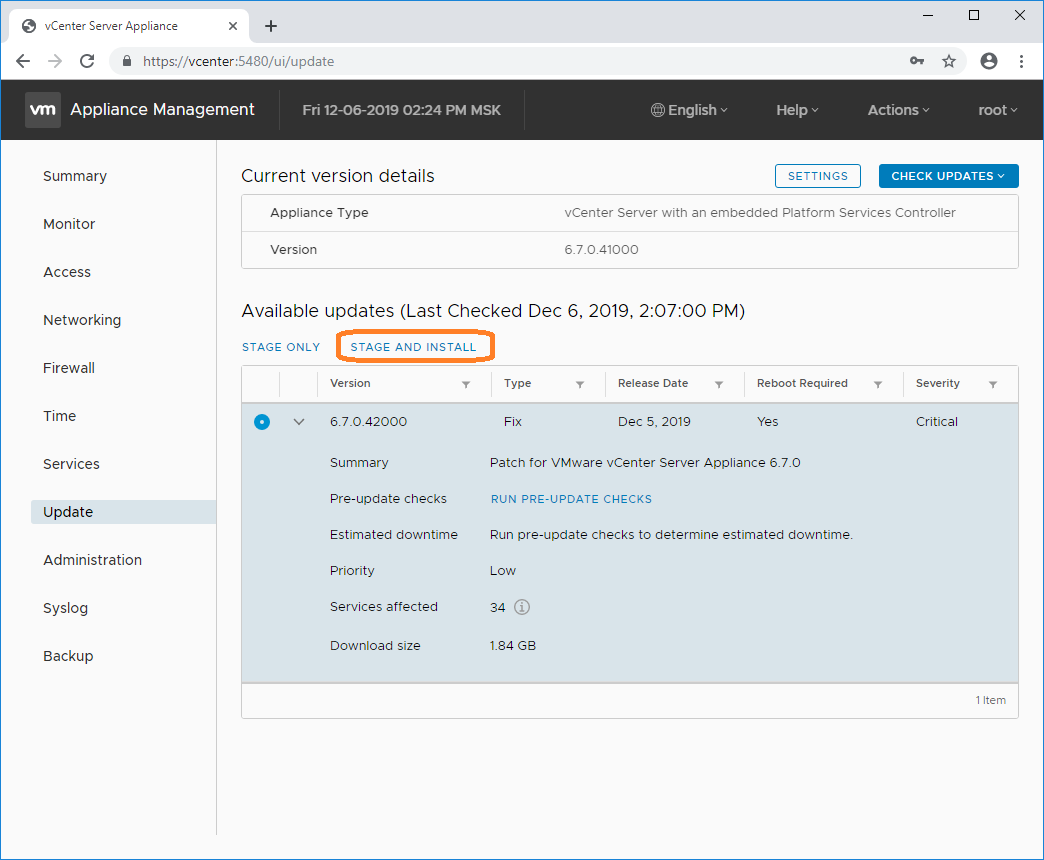Image resolution: width=1044 pixels, height=860 pixels.
Task: Filter the Severity column
Action: pyautogui.click(x=993, y=384)
